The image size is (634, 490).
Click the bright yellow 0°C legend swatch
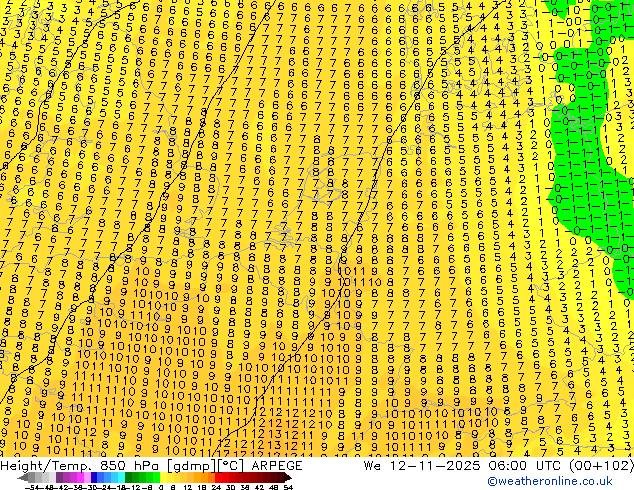pyautogui.click(x=163, y=478)
